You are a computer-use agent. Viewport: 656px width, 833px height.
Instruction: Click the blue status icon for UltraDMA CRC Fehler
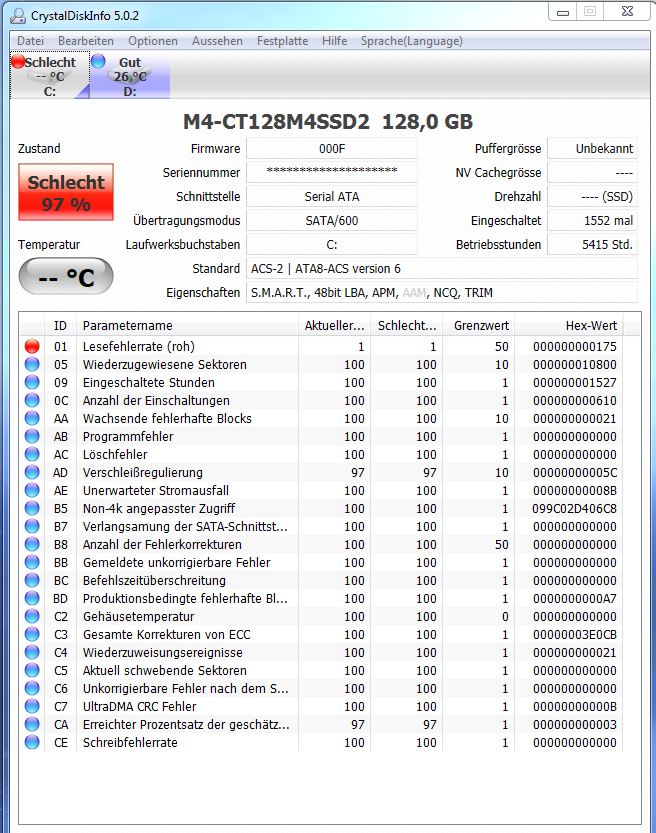coord(32,707)
